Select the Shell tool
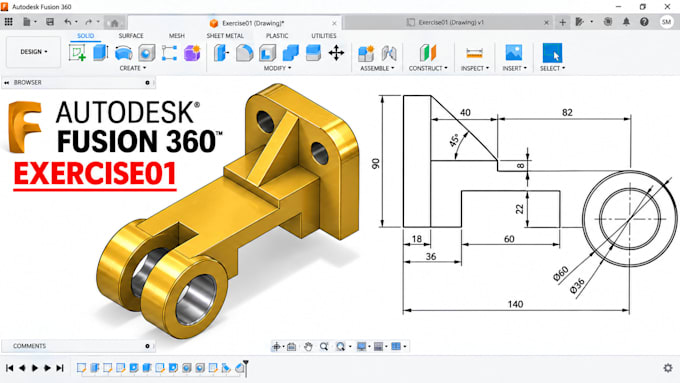This screenshot has width=680, height=383. coord(267,53)
